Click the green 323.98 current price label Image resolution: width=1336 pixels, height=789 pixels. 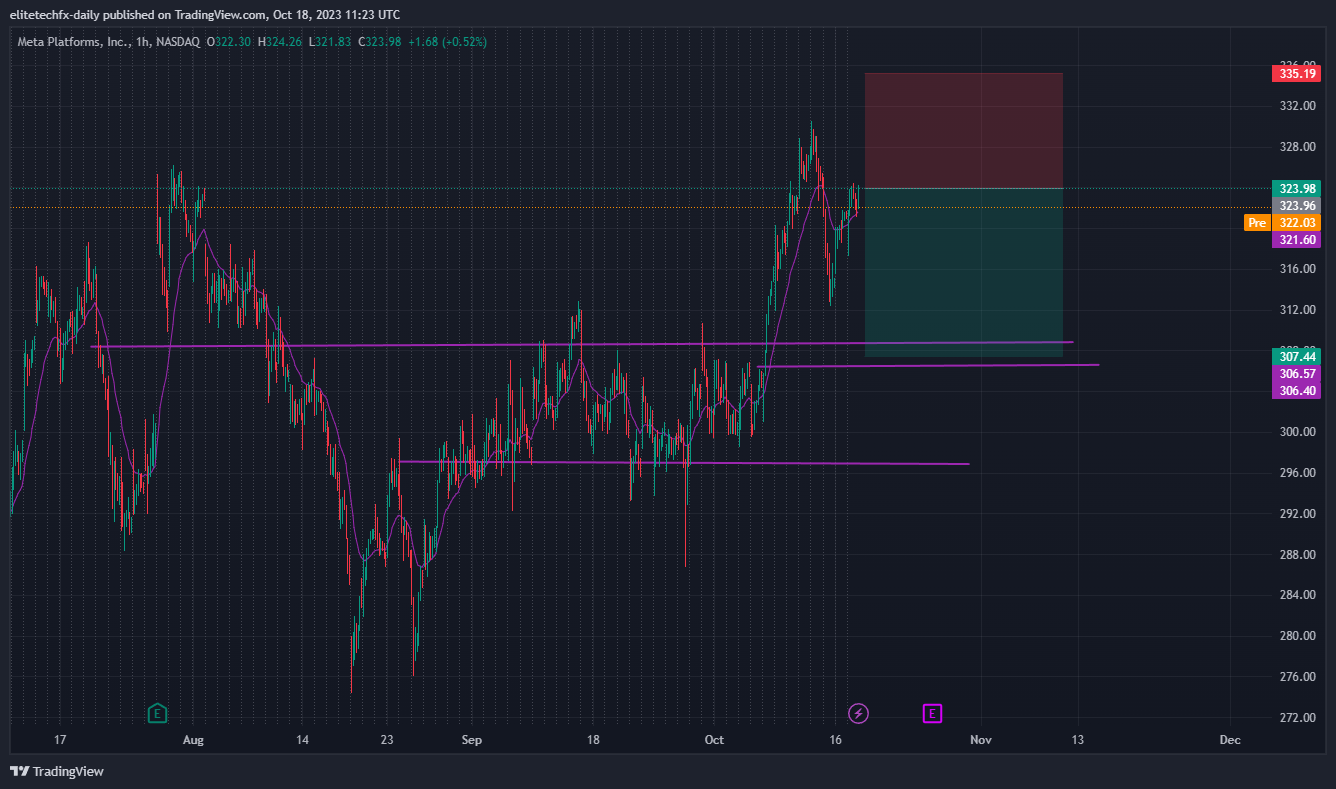(1296, 188)
